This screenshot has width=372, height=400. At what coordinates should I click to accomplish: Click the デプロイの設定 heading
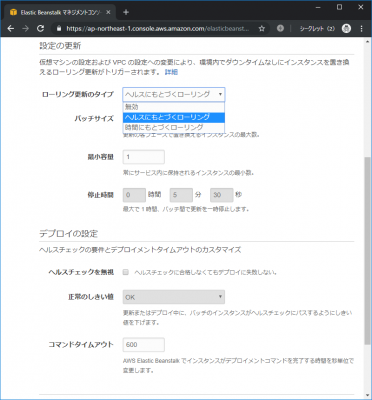coord(69,233)
